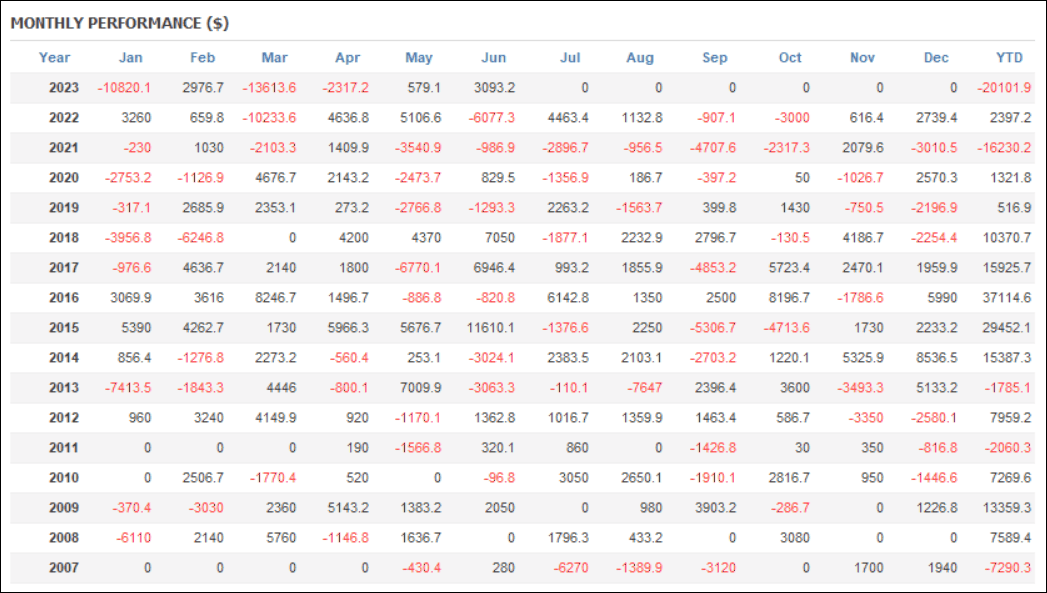The height and width of the screenshot is (593, 1047).
Task: Click the January 2008 value -6110
Action: tap(133, 538)
